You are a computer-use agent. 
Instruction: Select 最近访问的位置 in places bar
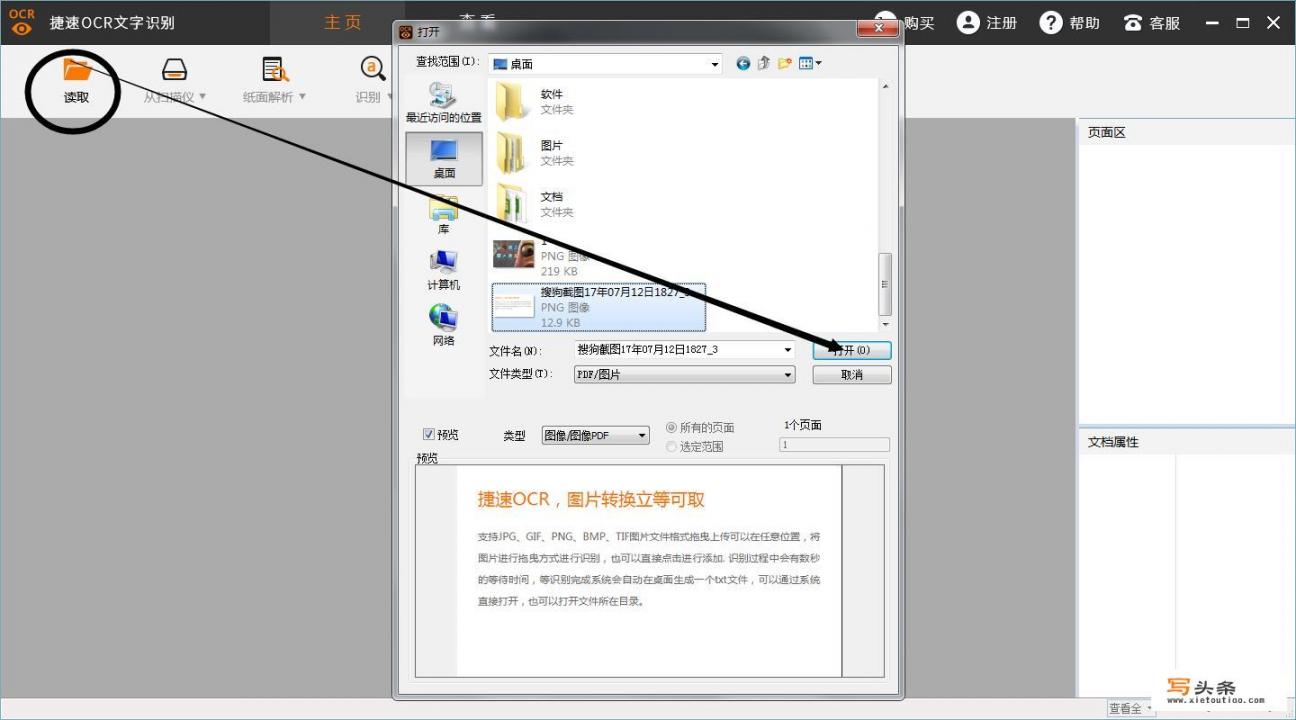point(443,103)
